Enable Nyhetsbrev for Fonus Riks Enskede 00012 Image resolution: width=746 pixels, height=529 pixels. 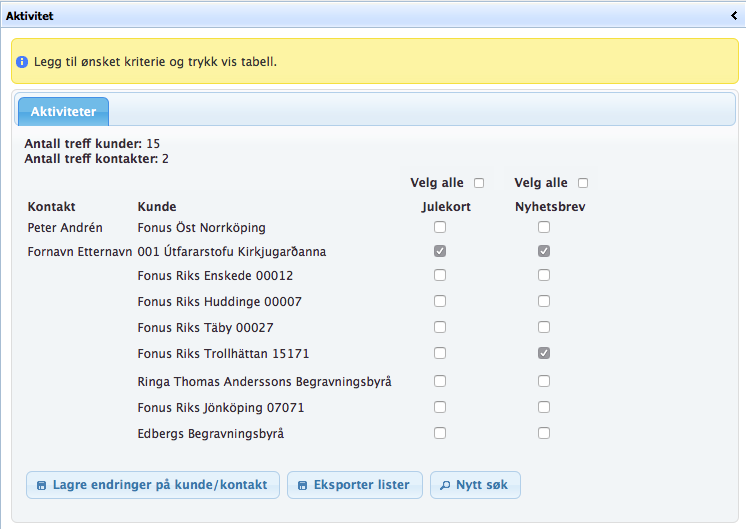click(x=544, y=276)
